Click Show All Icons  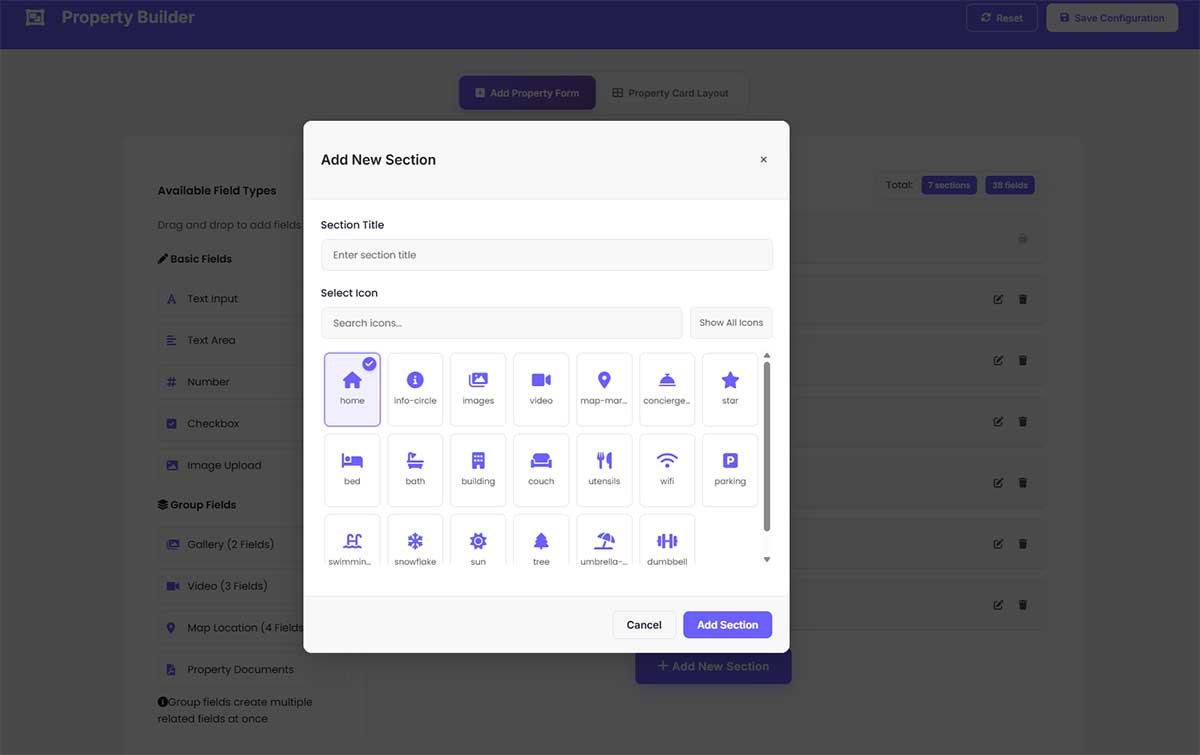click(731, 322)
